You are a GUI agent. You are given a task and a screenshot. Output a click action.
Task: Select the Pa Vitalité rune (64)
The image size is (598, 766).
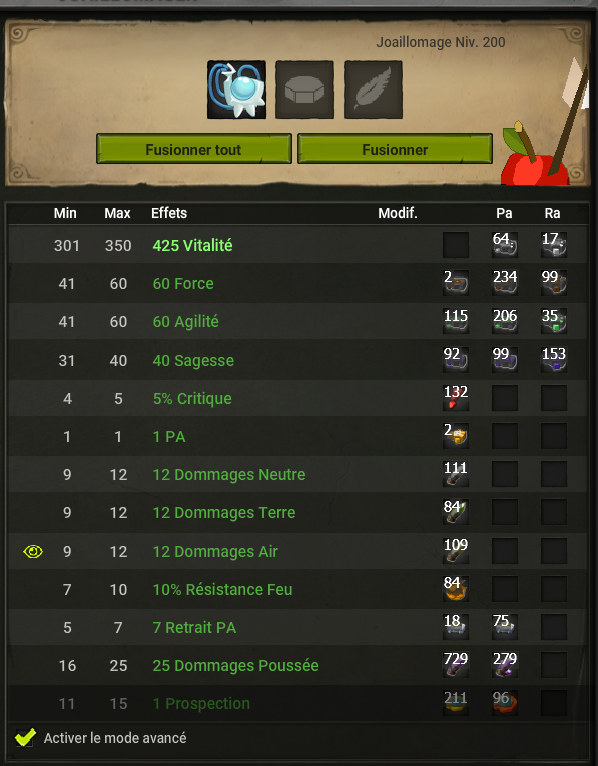(505, 245)
